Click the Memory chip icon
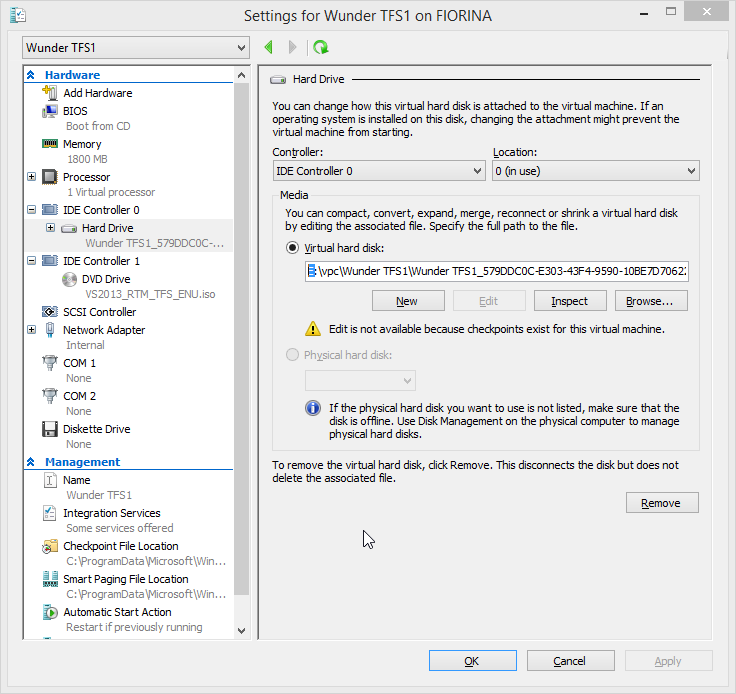 (x=50, y=144)
